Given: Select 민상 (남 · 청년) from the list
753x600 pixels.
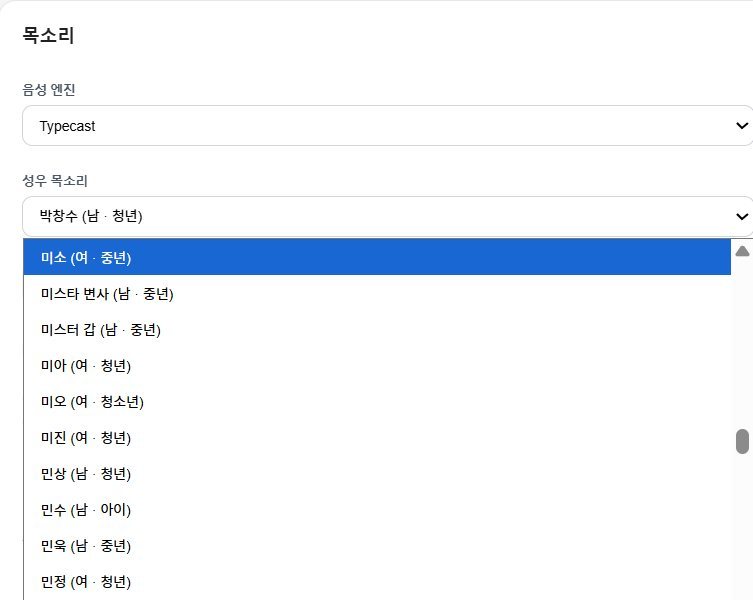Looking at the screenshot, I should pos(377,474).
